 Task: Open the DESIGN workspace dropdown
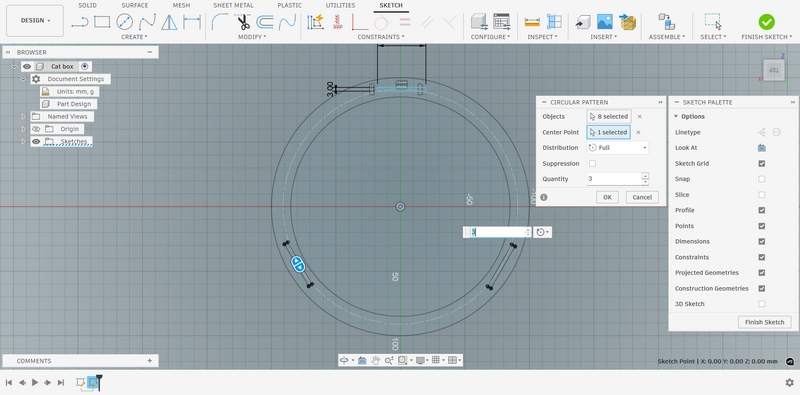point(35,20)
